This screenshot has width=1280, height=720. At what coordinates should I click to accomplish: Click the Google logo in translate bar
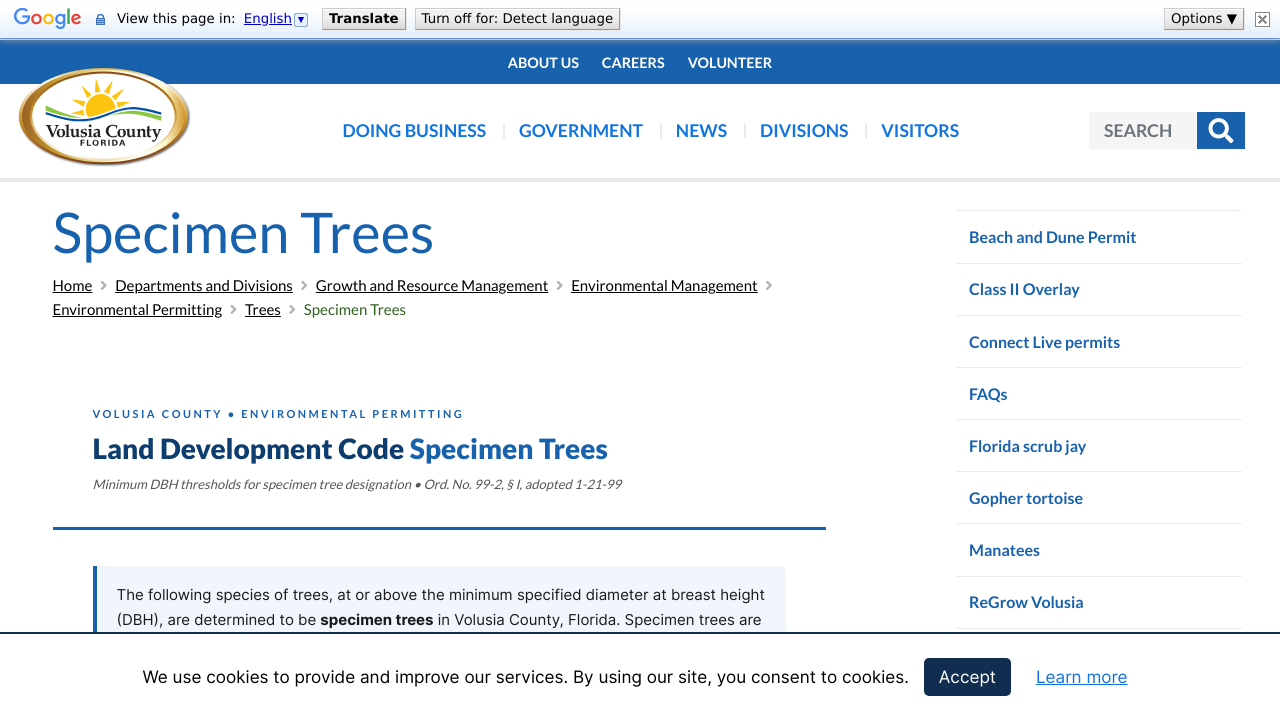[47, 18]
